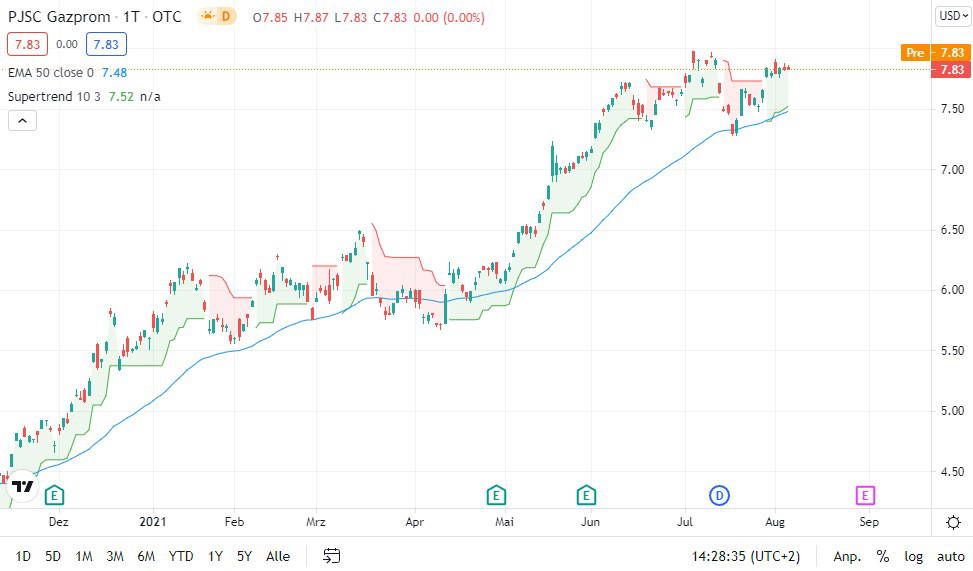Open the timezone menu 14:28:35 (UTC+2)

[745, 556]
